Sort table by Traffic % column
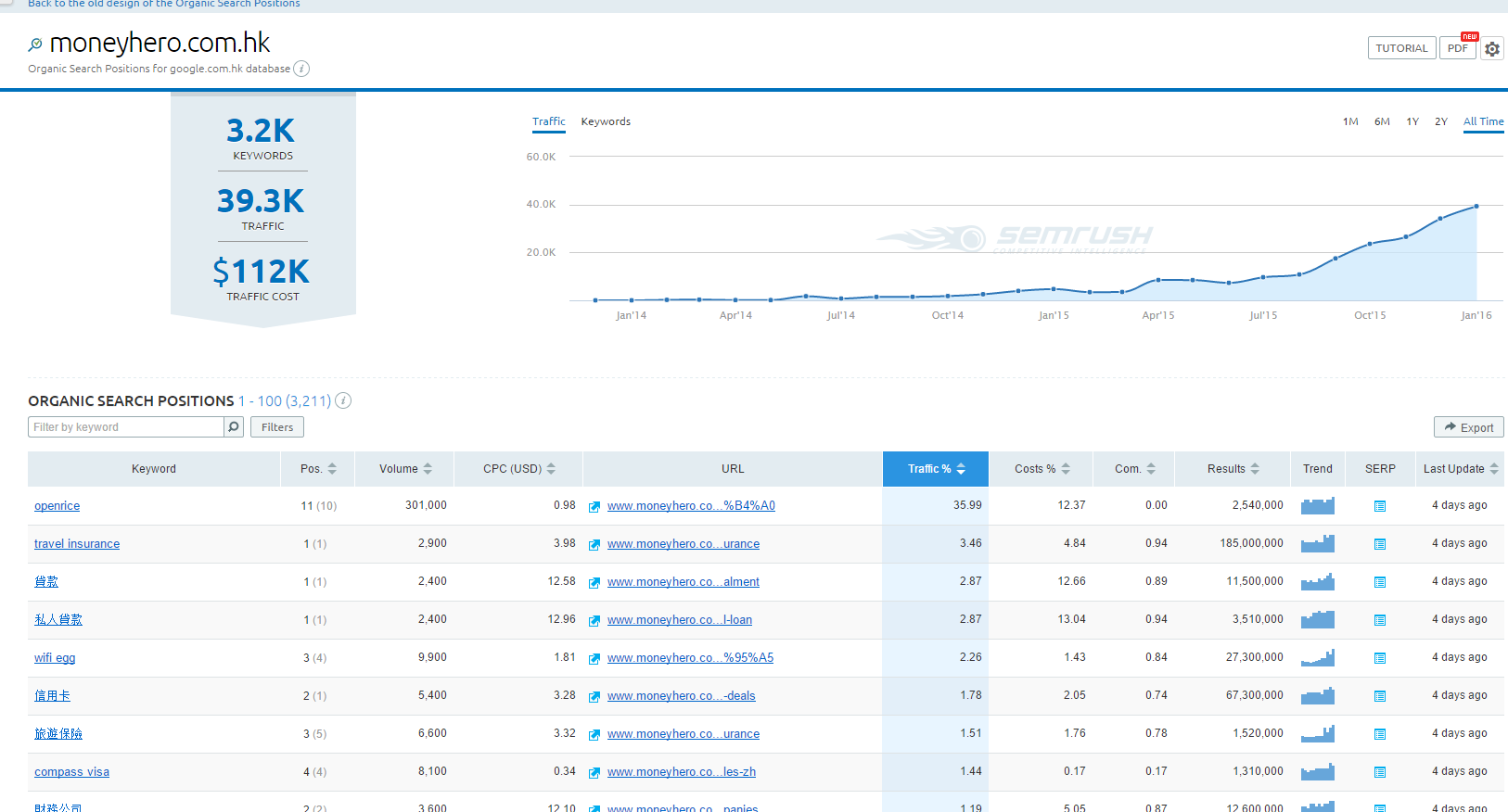 pos(936,469)
